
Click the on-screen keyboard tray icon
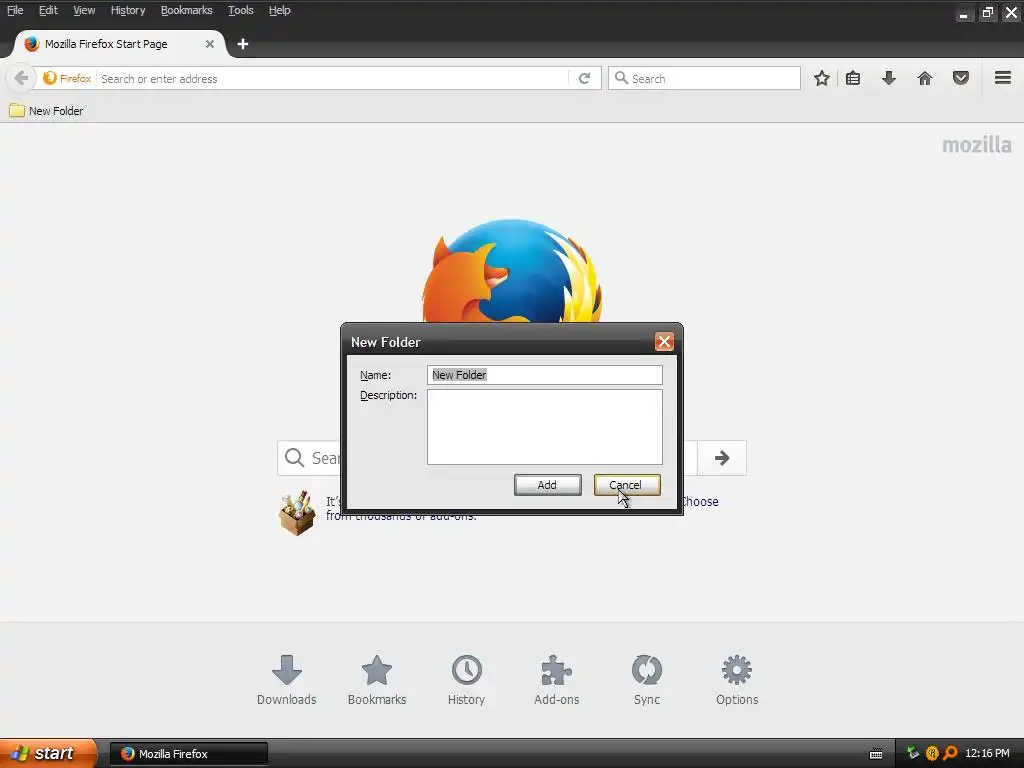pos(876,754)
